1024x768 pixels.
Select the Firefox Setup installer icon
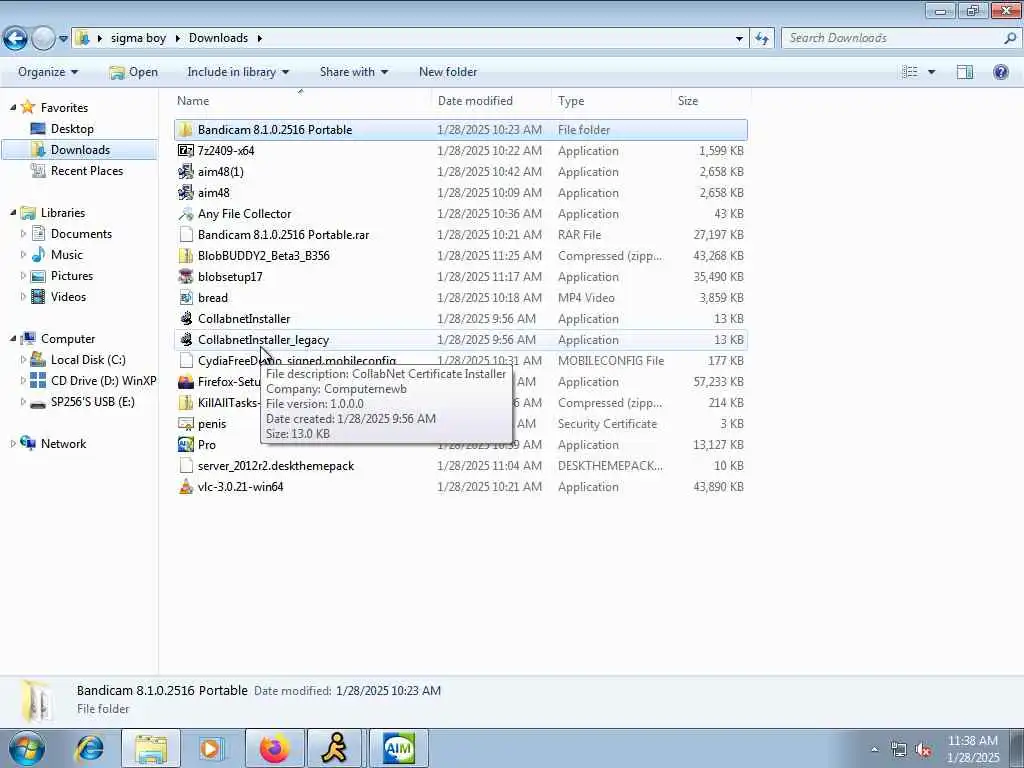(x=185, y=381)
